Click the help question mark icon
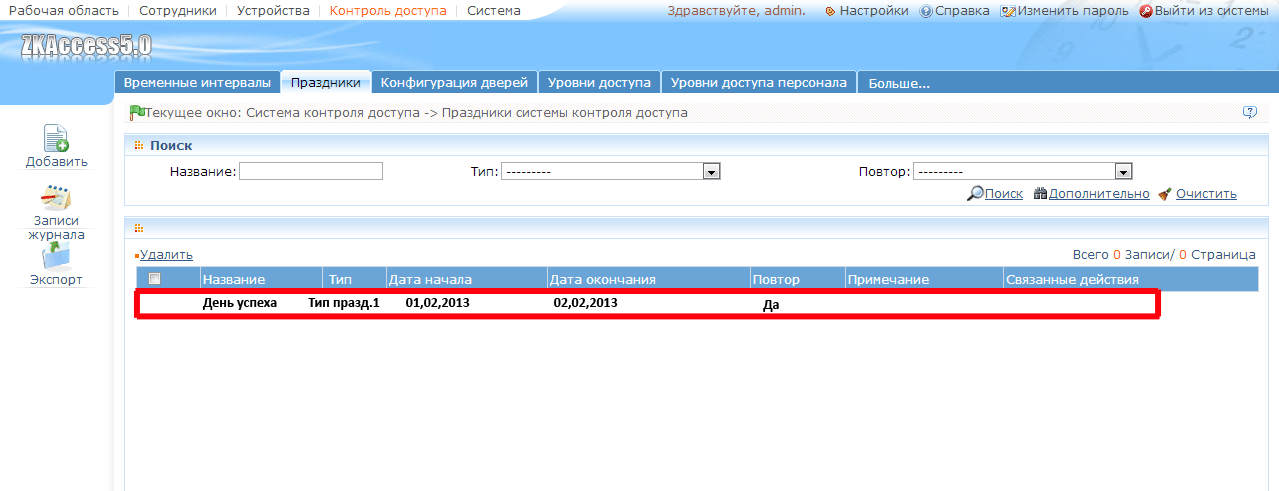The width and height of the screenshot is (1279, 491). pyautogui.click(x=1249, y=112)
